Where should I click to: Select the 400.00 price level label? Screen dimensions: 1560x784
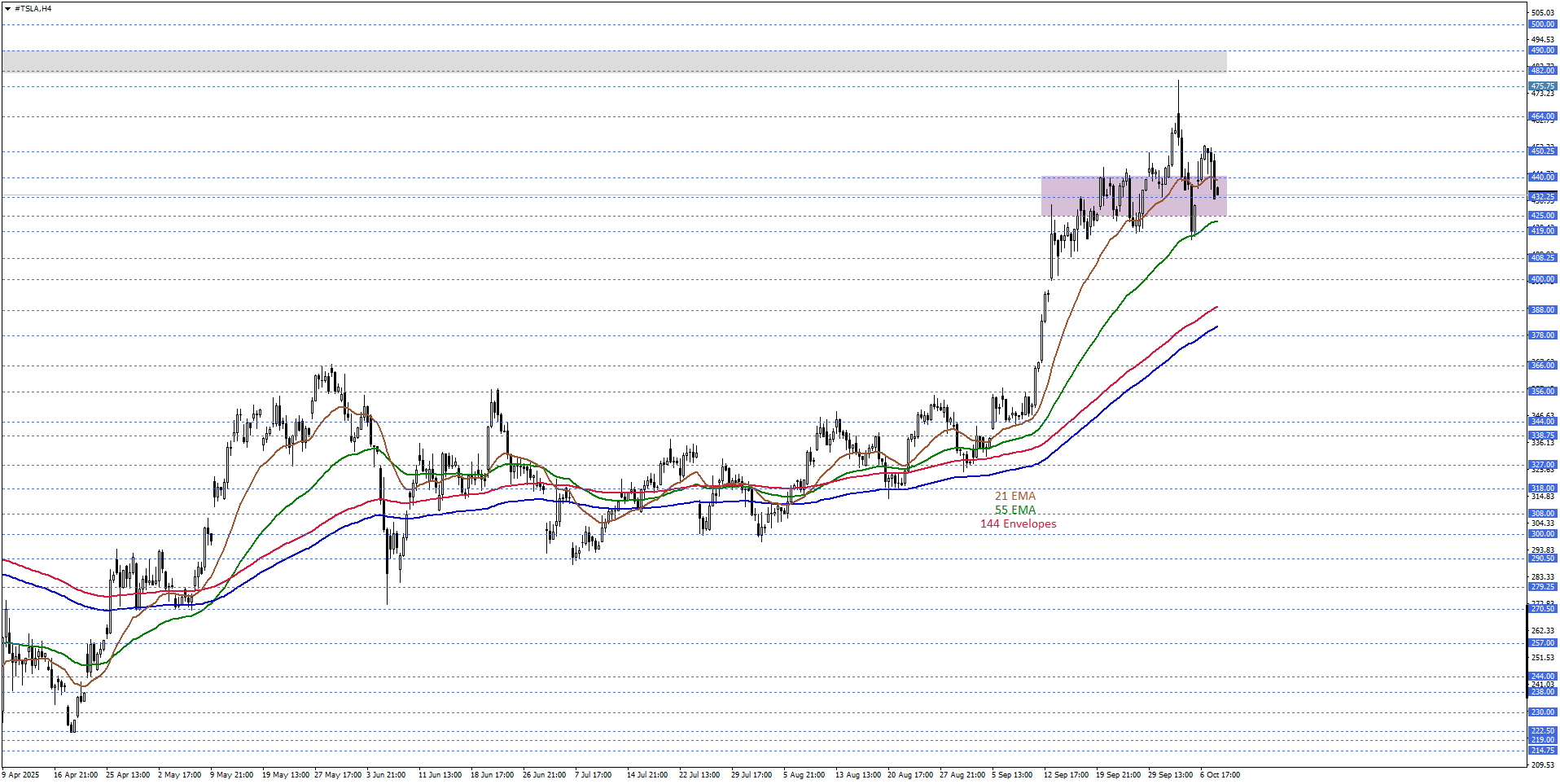pos(1542,279)
